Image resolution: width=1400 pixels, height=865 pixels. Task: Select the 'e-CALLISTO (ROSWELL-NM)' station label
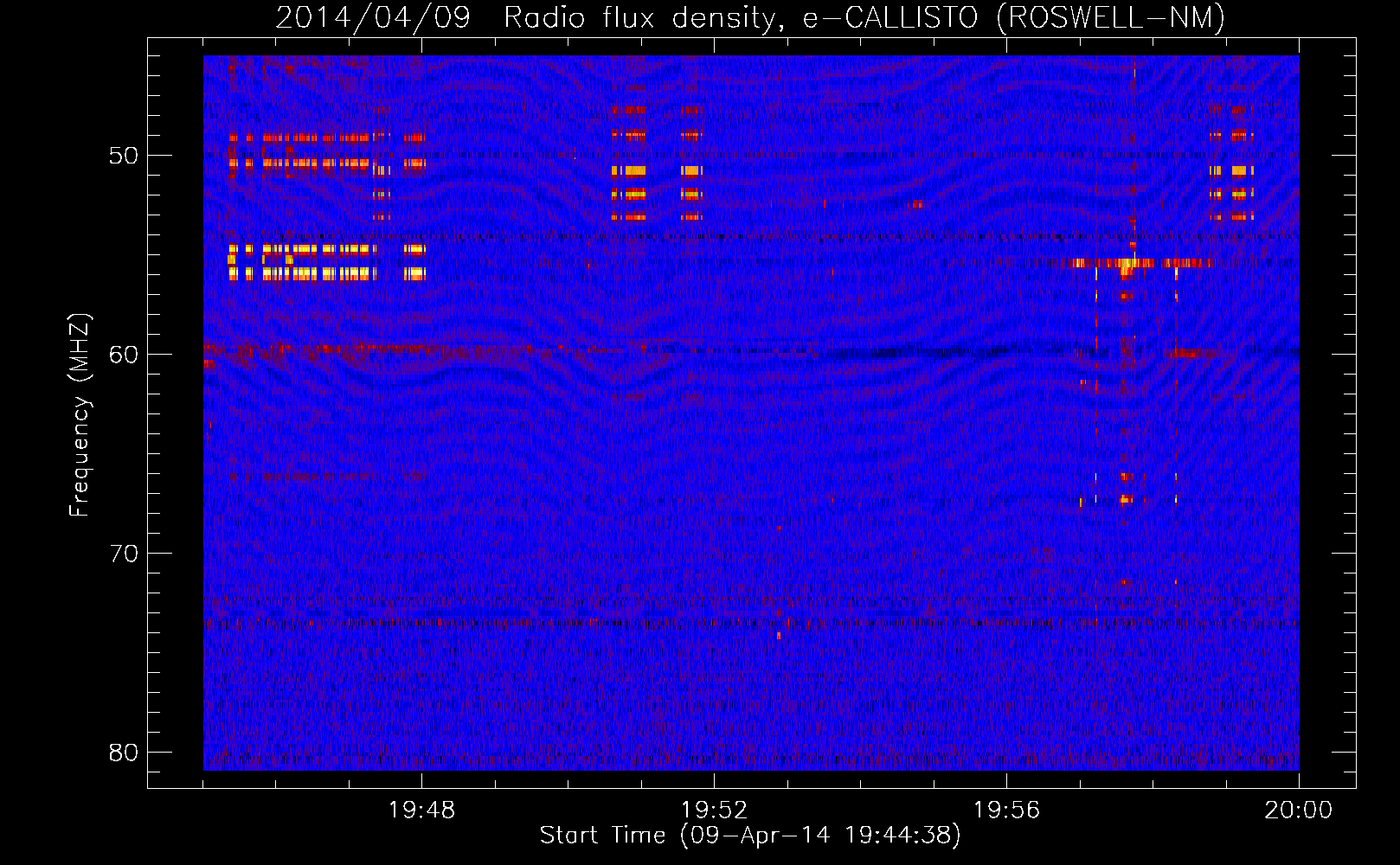coord(1014,17)
